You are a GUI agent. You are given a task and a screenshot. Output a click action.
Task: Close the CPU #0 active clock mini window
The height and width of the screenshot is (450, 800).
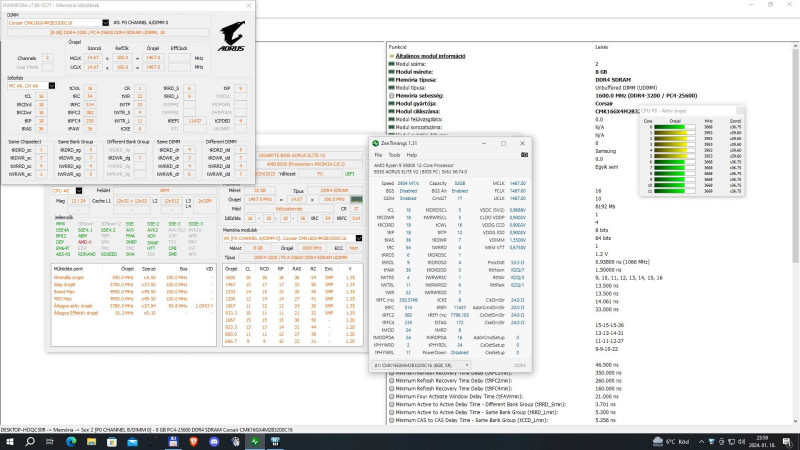(739, 111)
